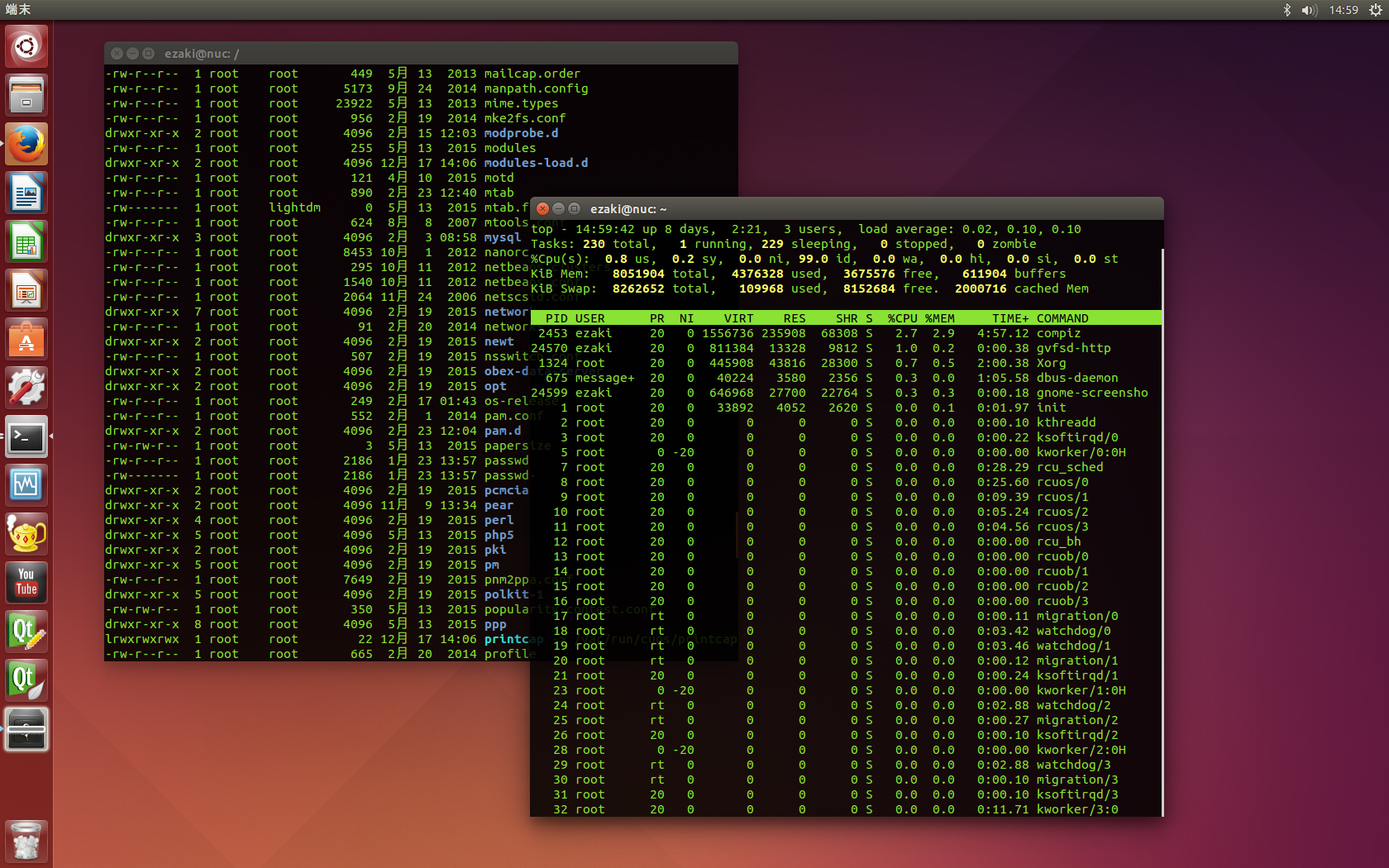Click the 端末 application menu title
1389x868 pixels.
pyautogui.click(x=18, y=10)
